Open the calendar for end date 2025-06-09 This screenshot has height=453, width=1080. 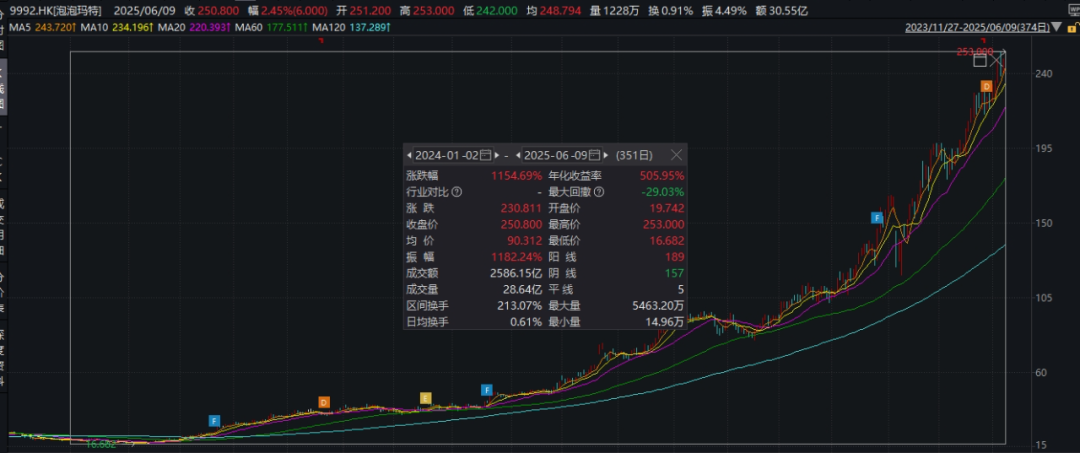[x=595, y=156]
